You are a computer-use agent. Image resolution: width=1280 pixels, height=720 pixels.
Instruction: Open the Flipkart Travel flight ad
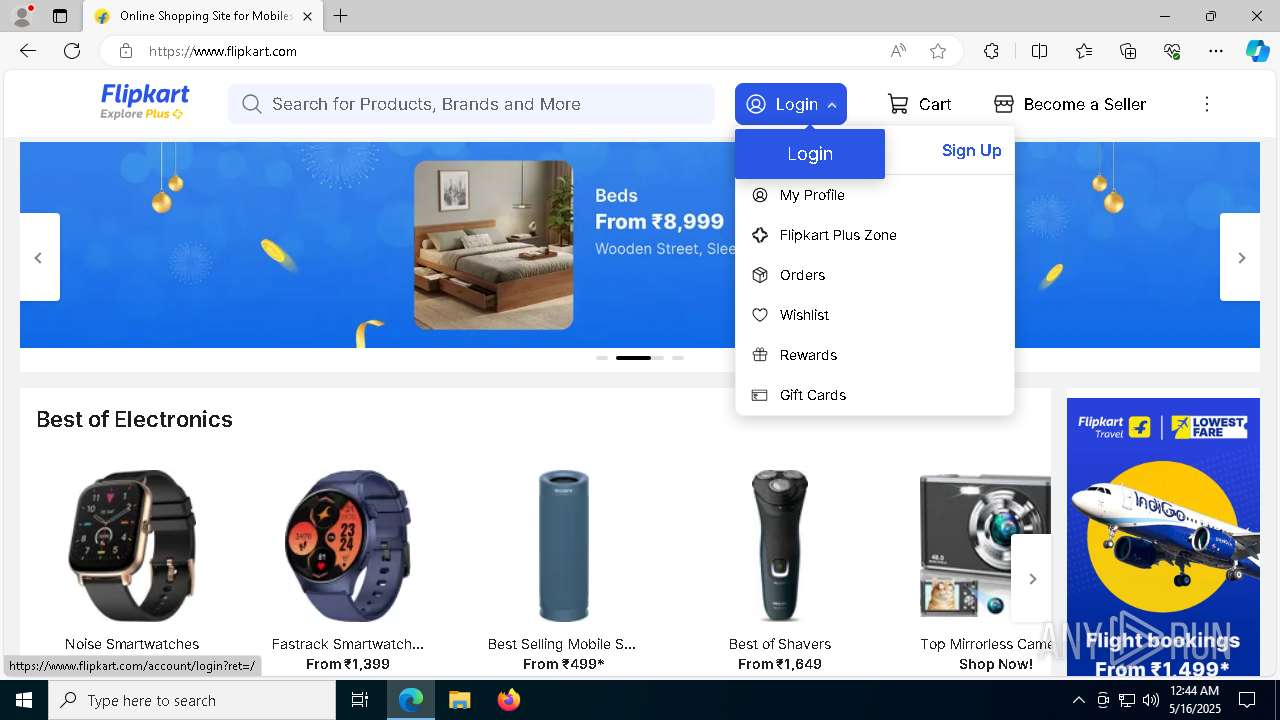pos(1163,537)
